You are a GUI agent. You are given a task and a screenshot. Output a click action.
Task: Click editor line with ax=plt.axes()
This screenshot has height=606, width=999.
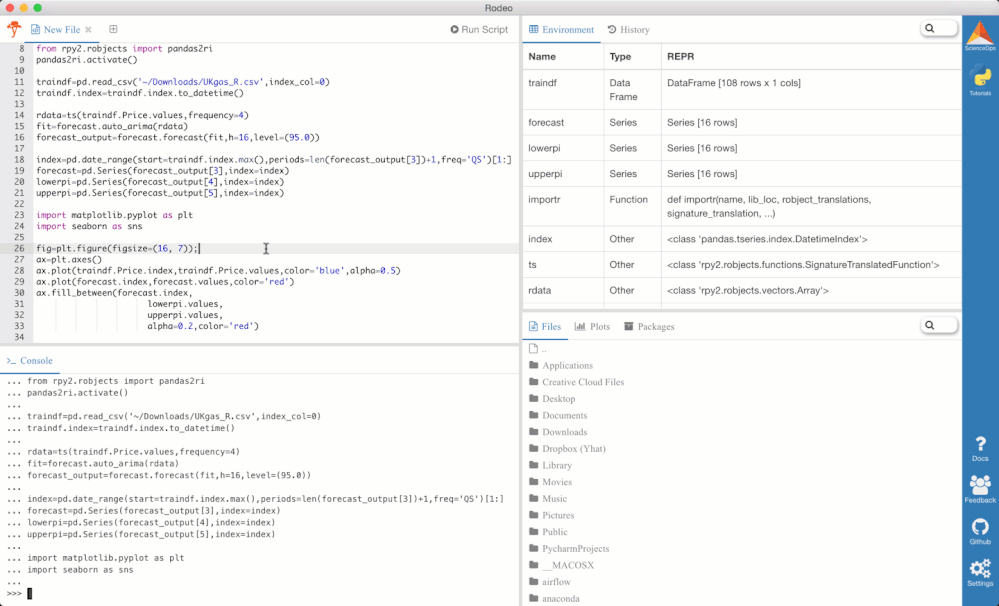click(x=69, y=259)
